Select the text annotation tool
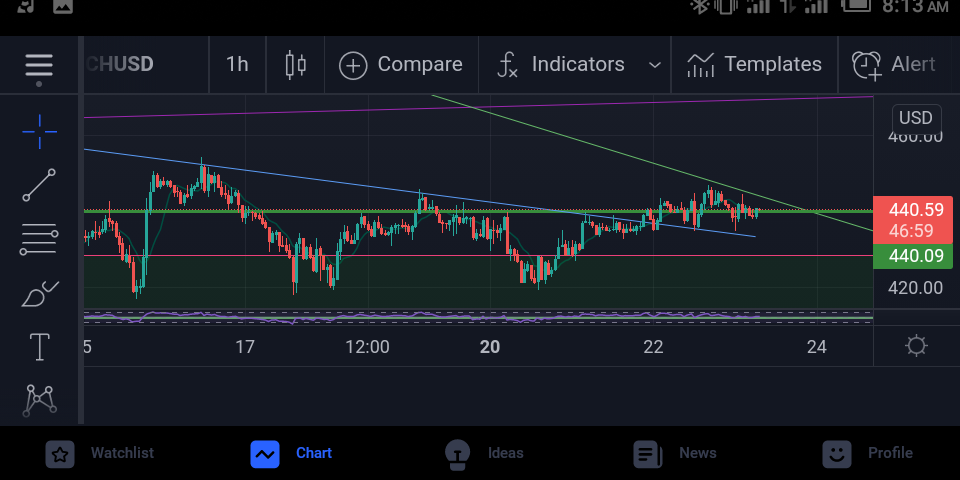The image size is (960, 480). (39, 347)
